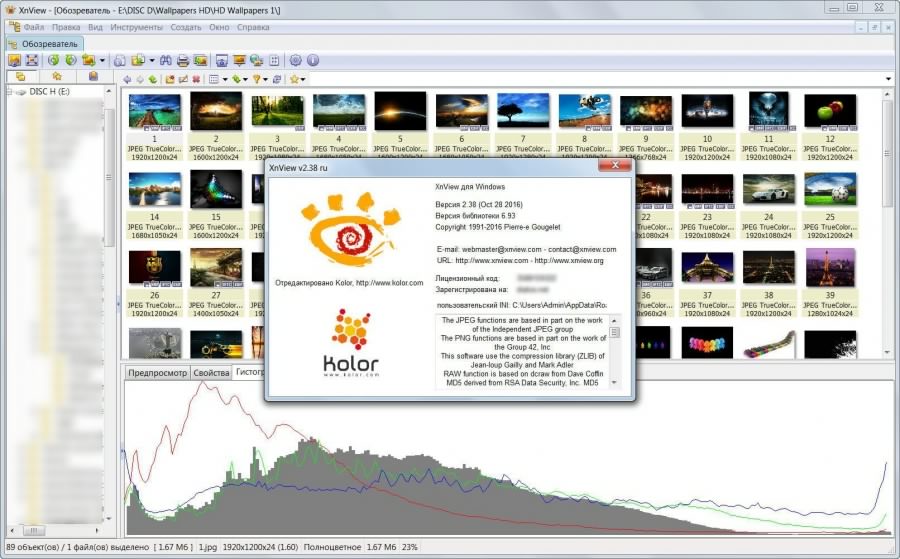
Task: Open the Инструменты menu
Action: (x=136, y=27)
